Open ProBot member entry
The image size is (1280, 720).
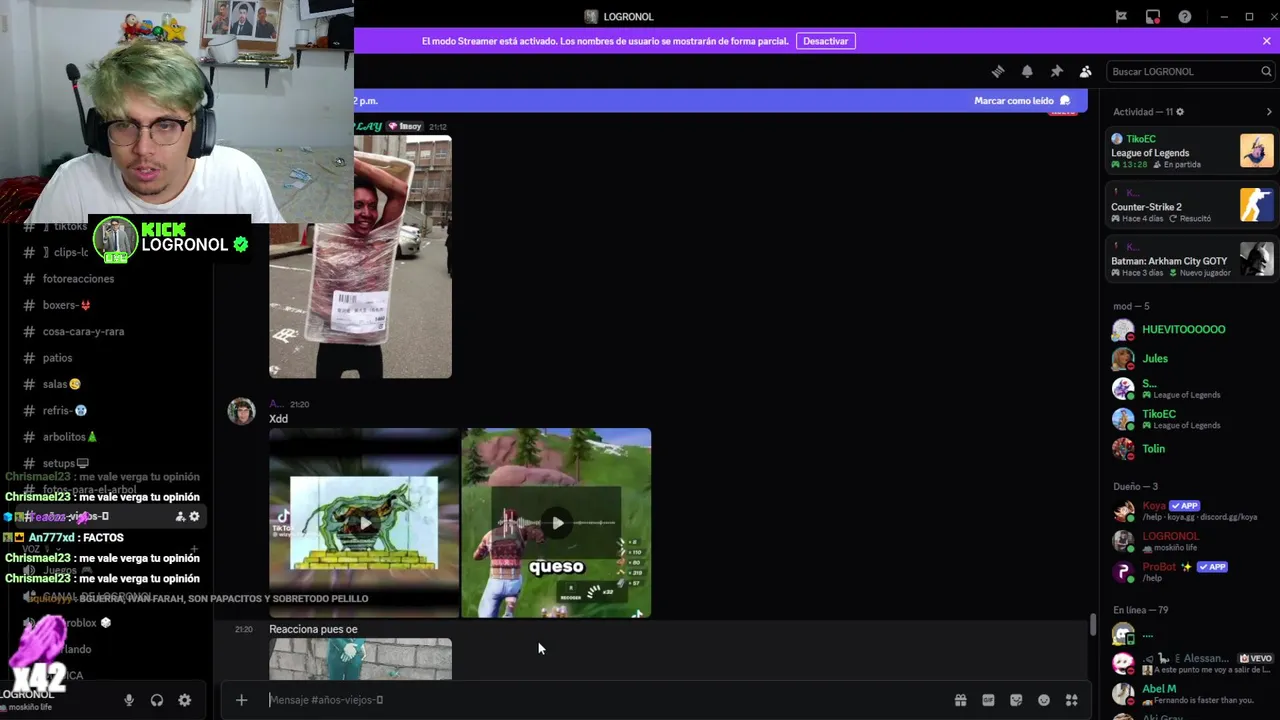1190,571
